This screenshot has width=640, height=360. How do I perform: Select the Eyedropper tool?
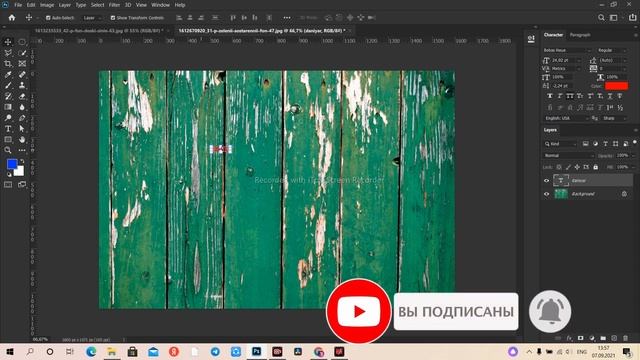tap(8, 74)
